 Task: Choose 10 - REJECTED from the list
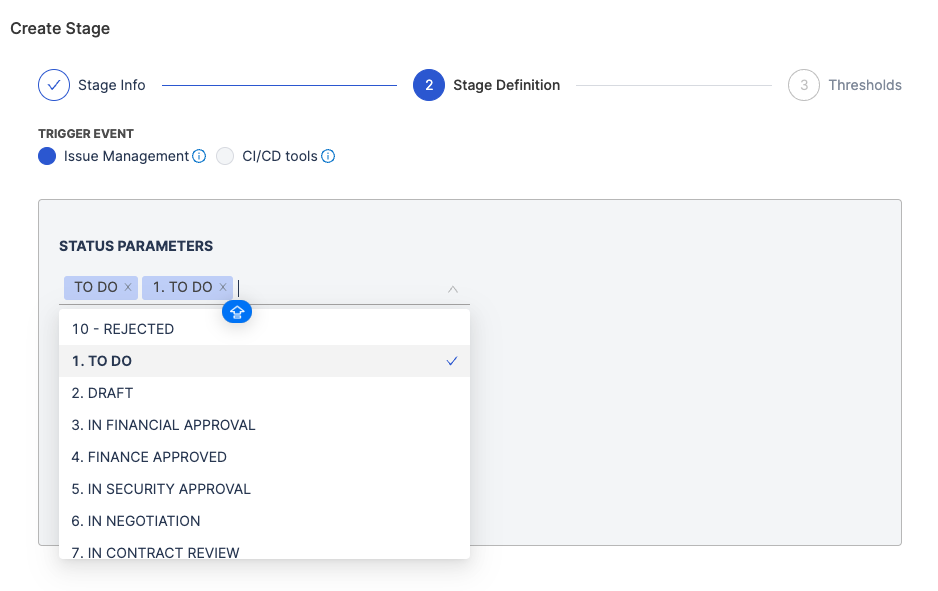click(264, 329)
